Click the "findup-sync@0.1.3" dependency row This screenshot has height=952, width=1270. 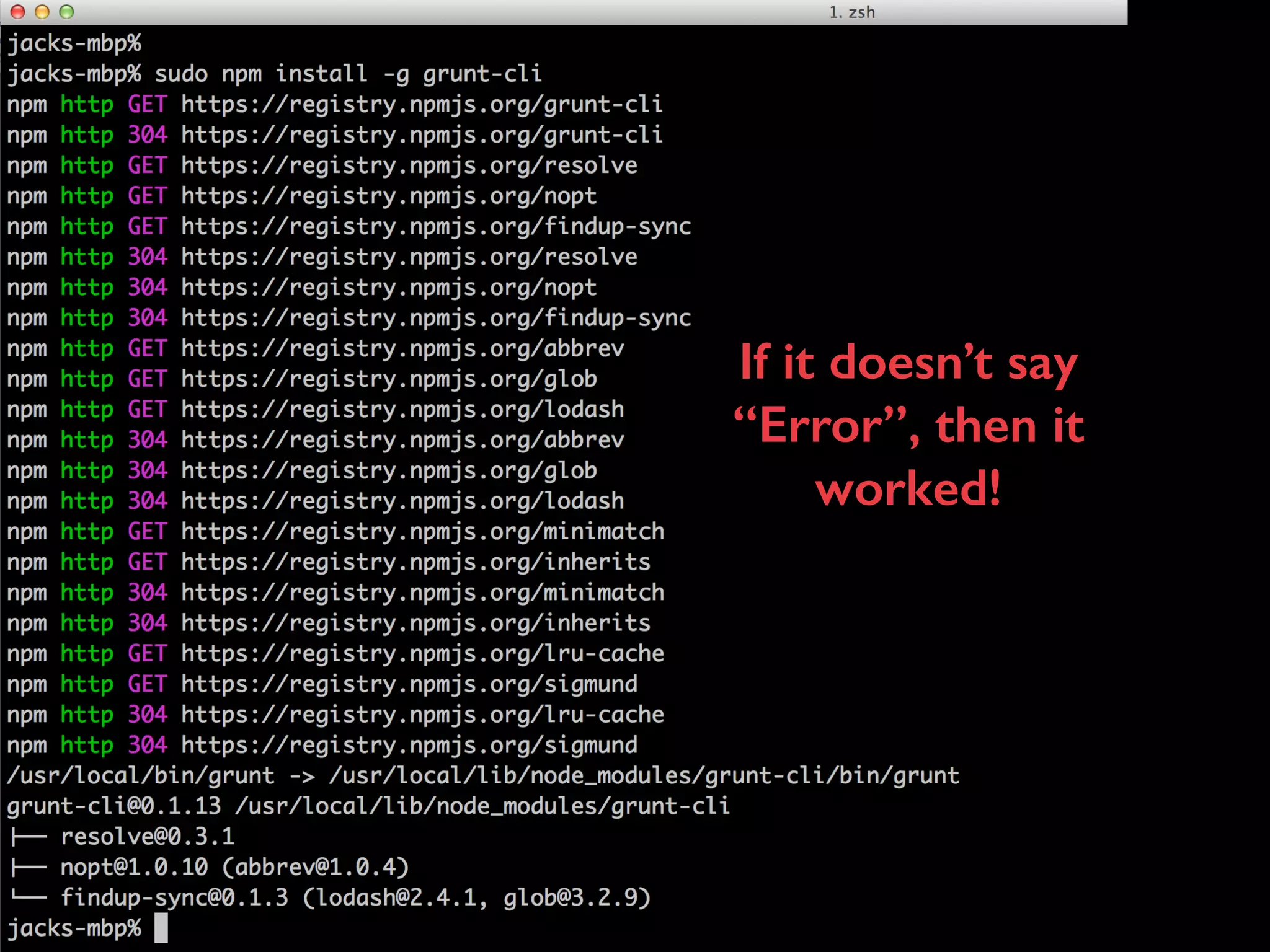(x=331, y=897)
